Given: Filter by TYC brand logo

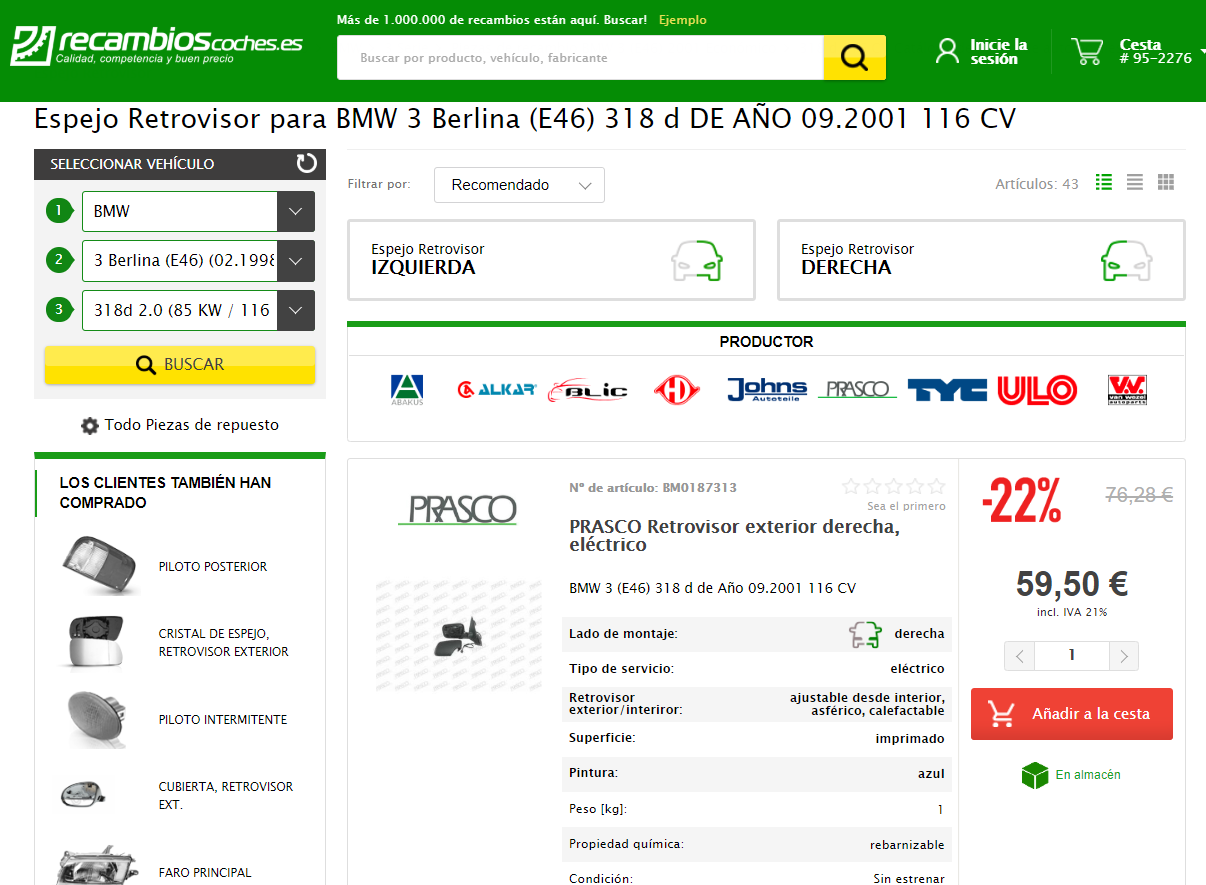Looking at the screenshot, I should (x=947, y=389).
